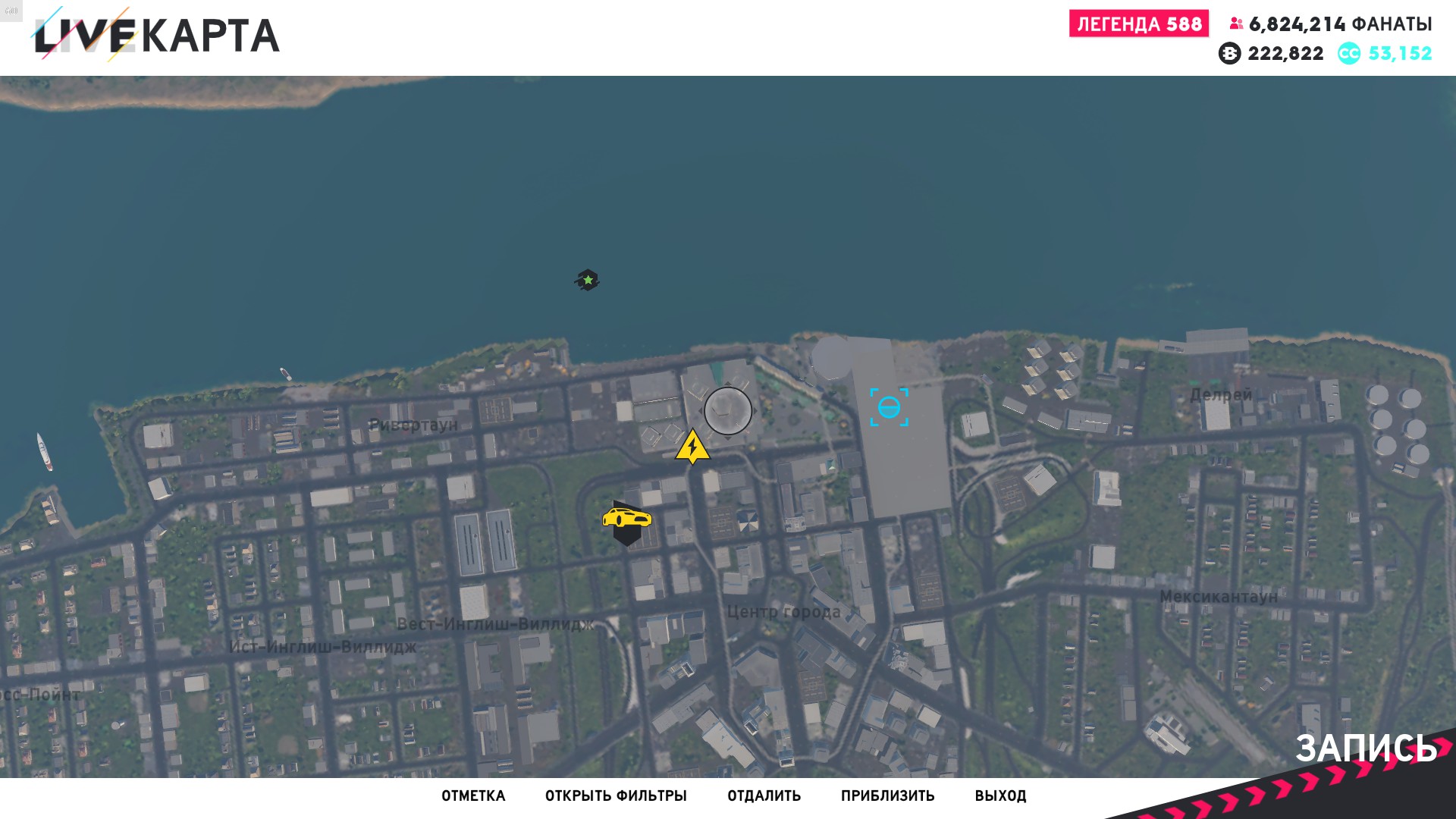Screen dimensions: 1456x819
Task: Click the ЛЕГЕНДА 588 rank badge
Action: click(1139, 24)
